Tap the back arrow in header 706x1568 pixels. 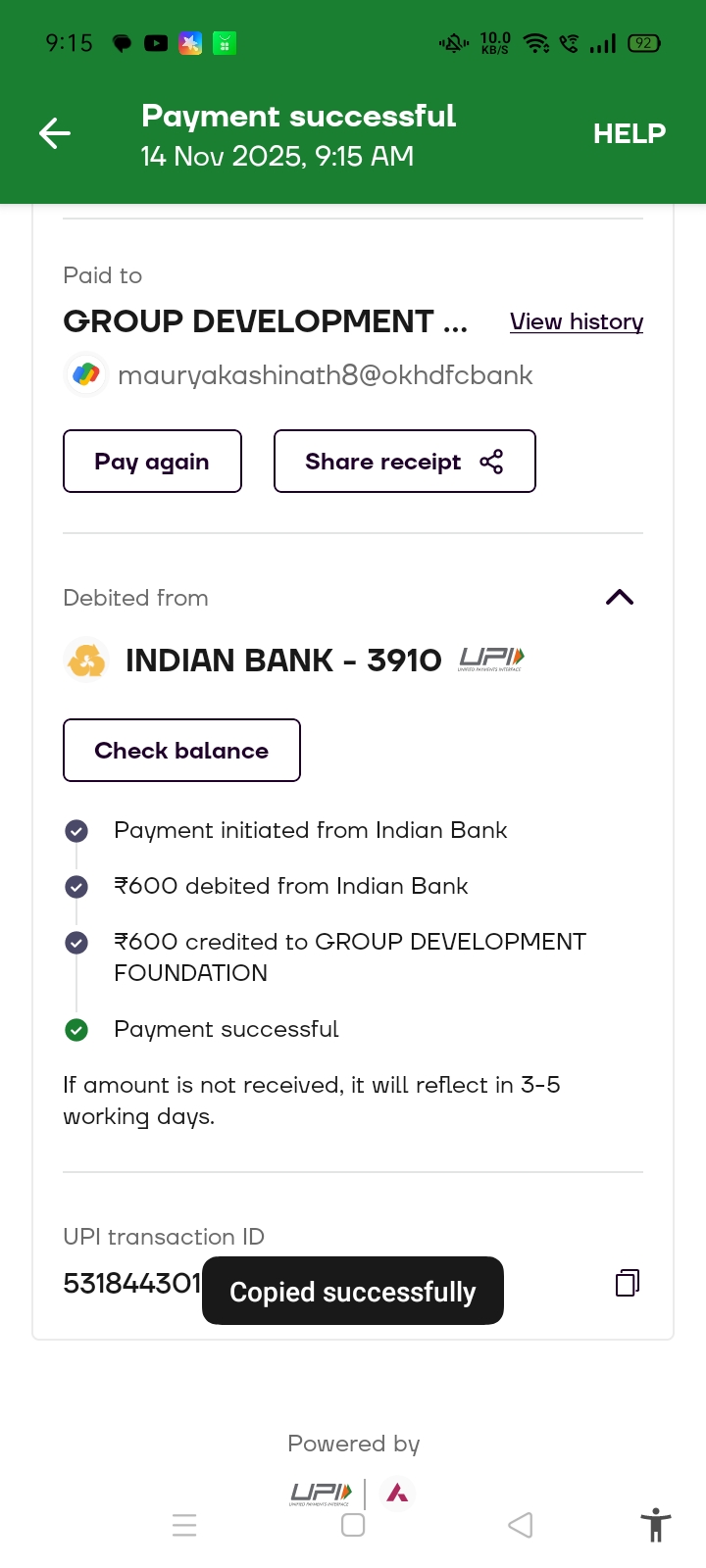point(55,133)
